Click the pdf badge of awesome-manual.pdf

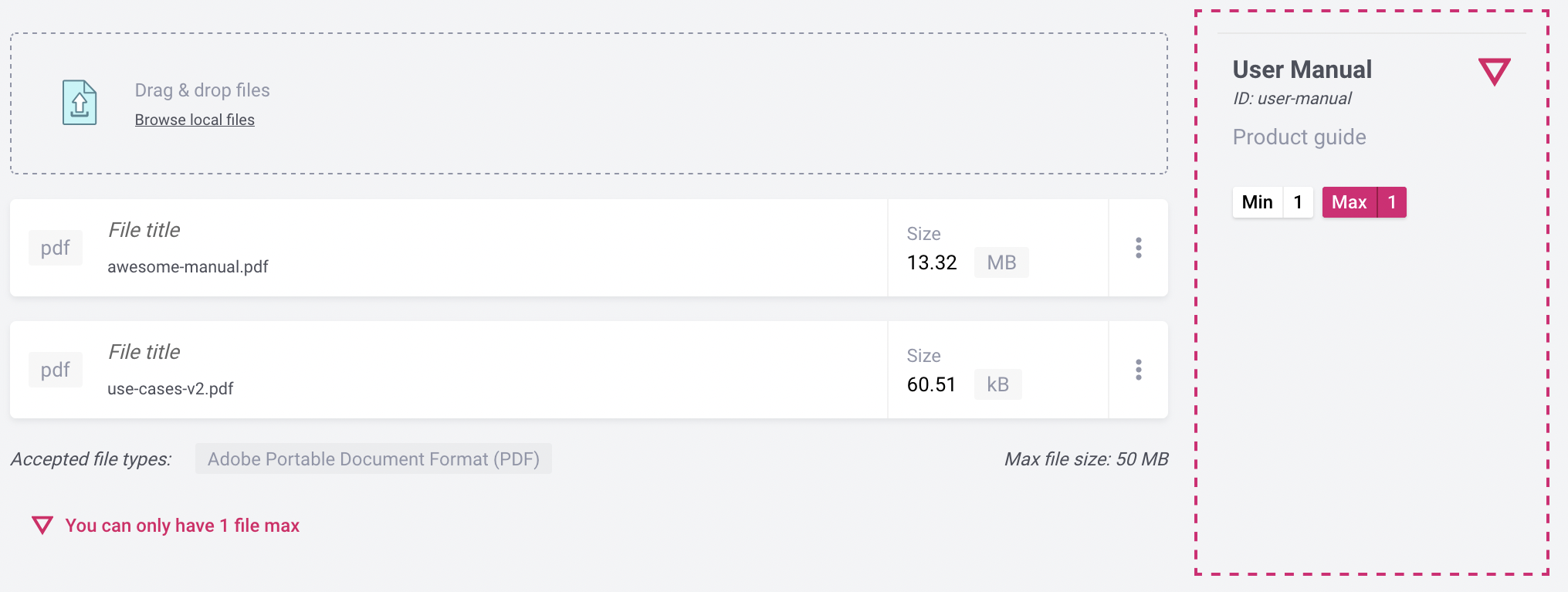56,248
